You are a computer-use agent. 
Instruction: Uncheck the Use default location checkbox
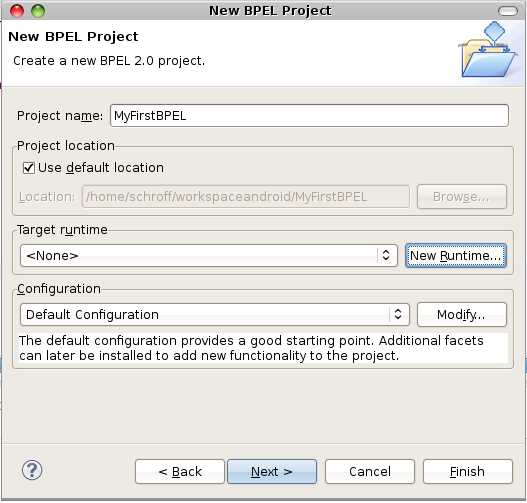pos(29,168)
